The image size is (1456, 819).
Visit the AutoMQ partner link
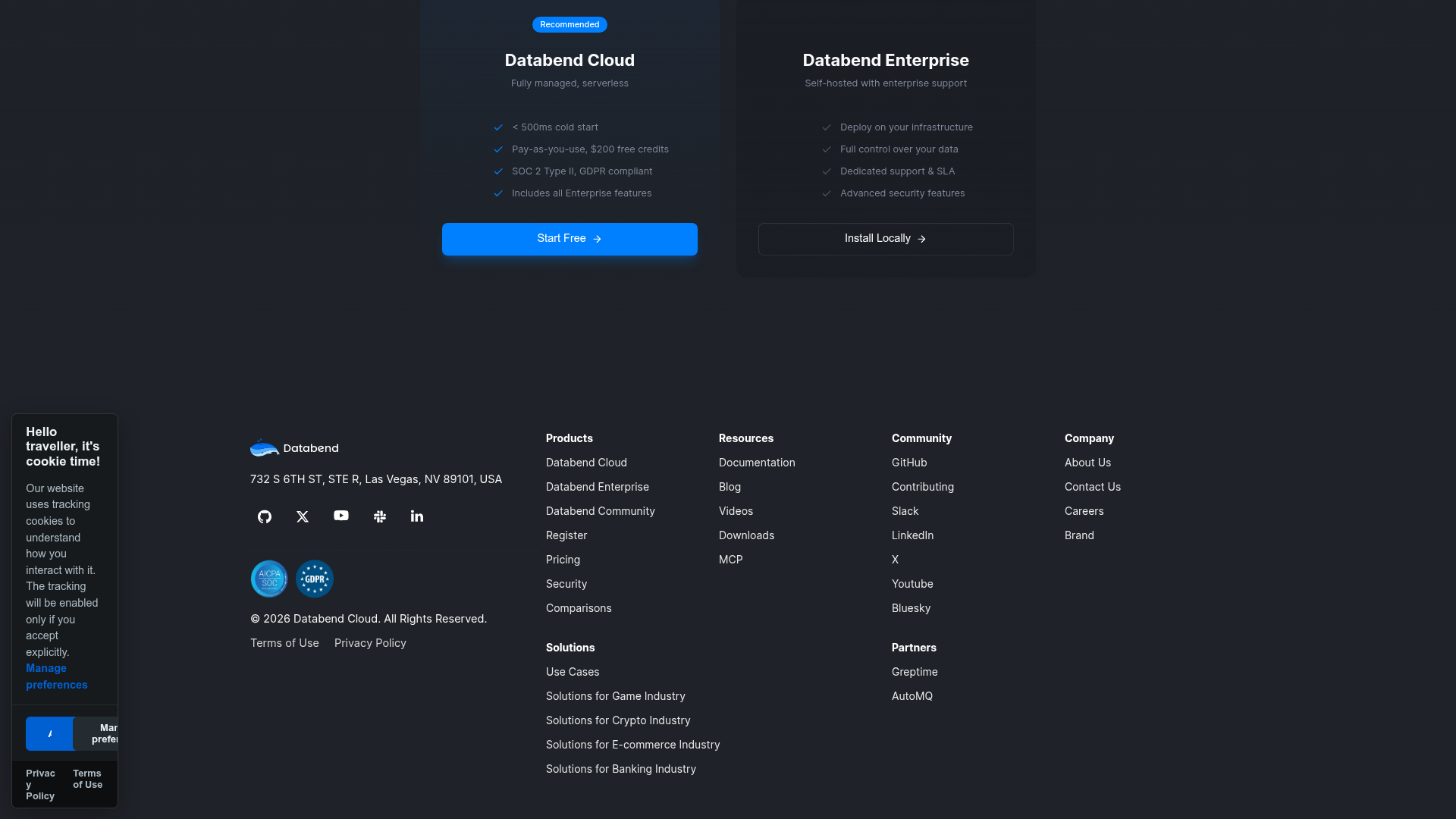tap(912, 696)
